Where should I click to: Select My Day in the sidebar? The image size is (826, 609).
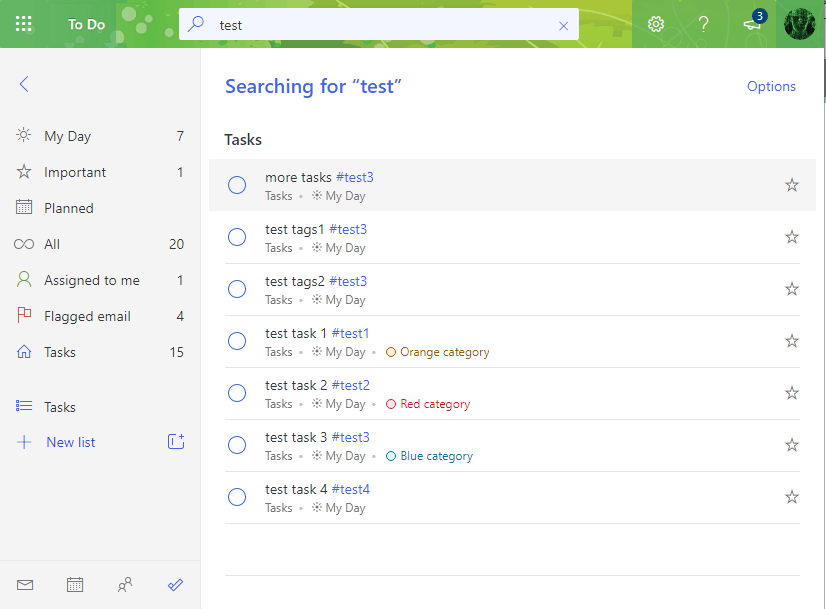pyautogui.click(x=67, y=136)
